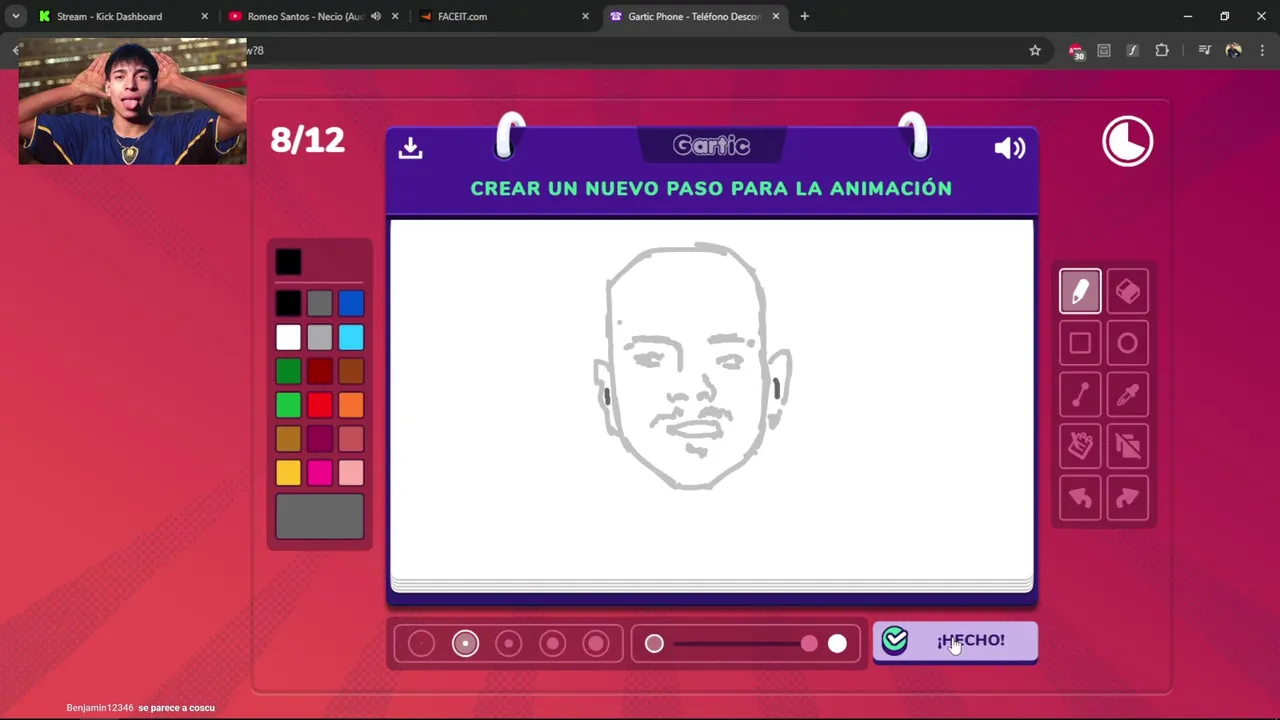Set the opacity slider to its handle
Screen dimensions: 1280x720
pyautogui.click(x=809, y=644)
